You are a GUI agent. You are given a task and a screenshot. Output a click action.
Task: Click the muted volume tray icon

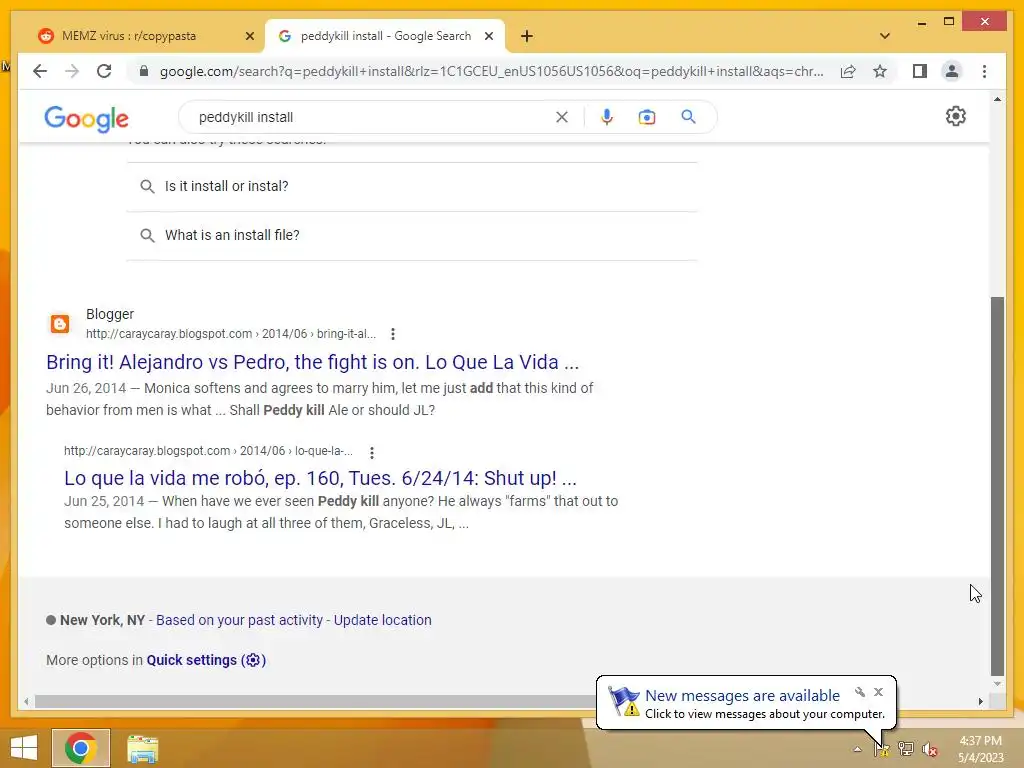tap(930, 749)
